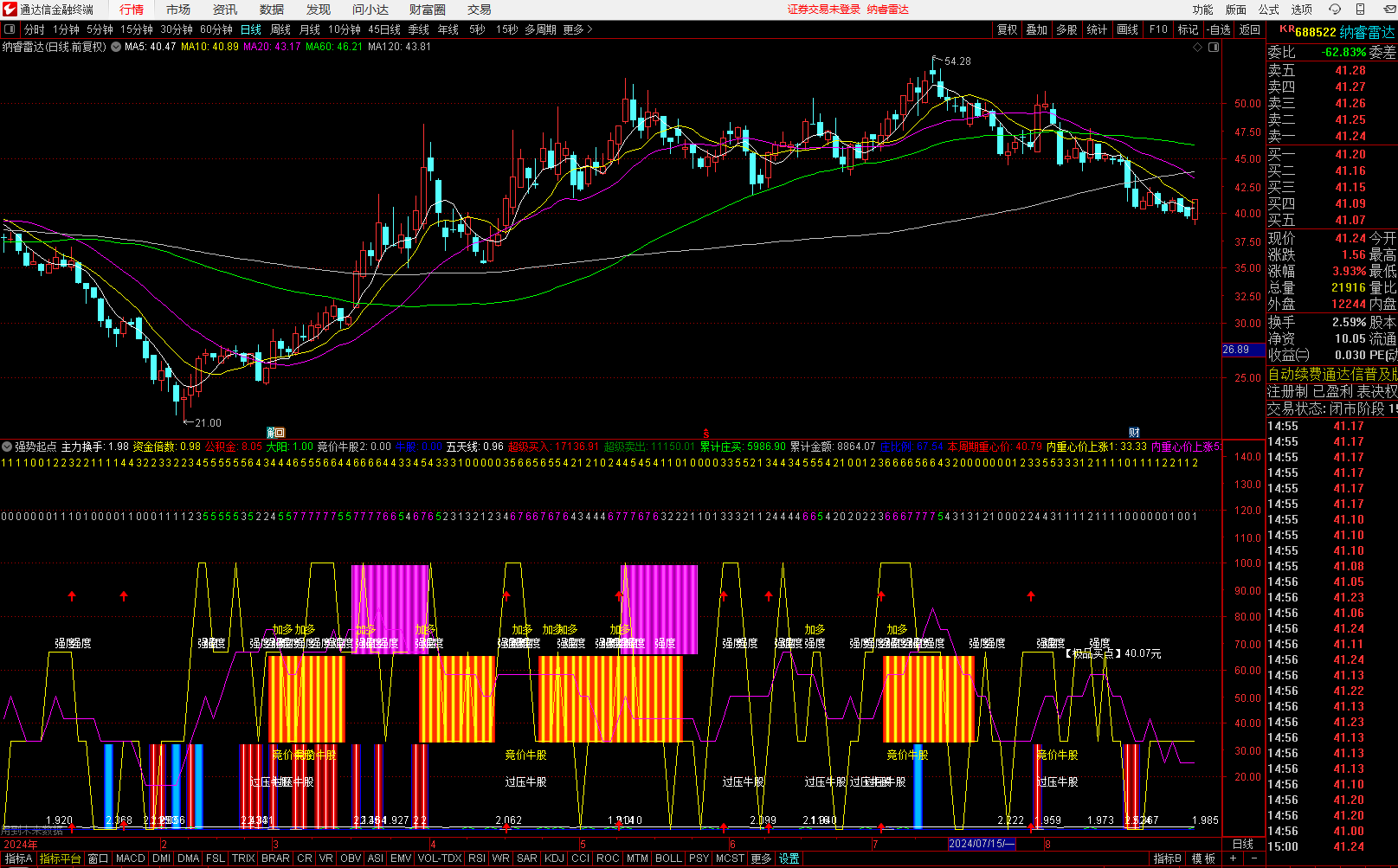Open 多周期 view option
This screenshot has width=1398, height=868.
coord(540,29)
